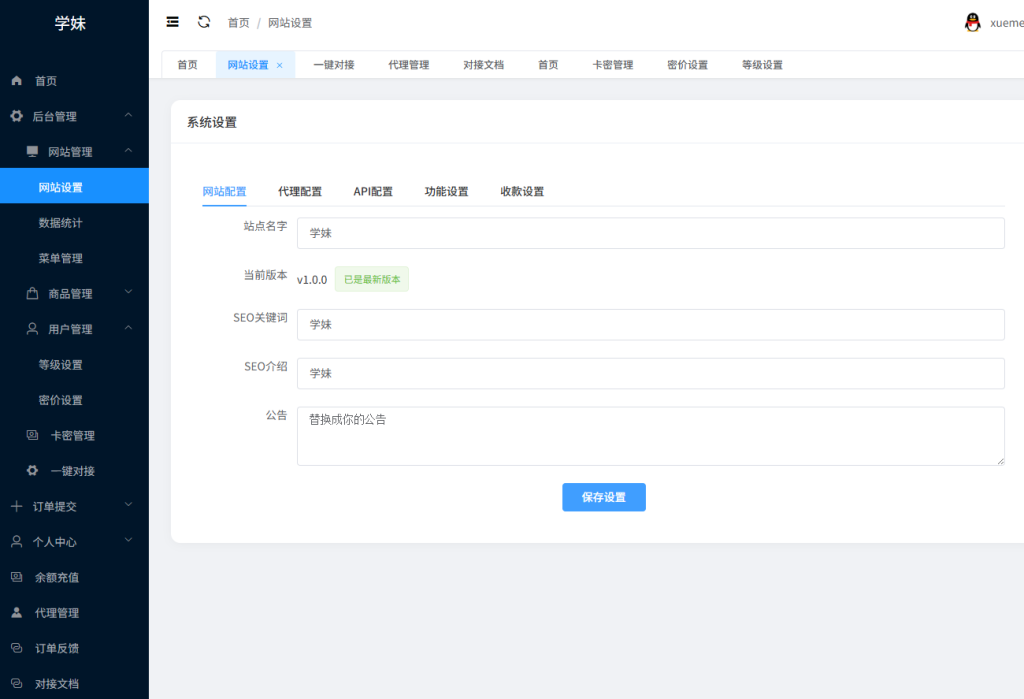This screenshot has width=1024, height=699.
Task: Expand the 商品管理 submenu chevron
Action: (x=128, y=293)
